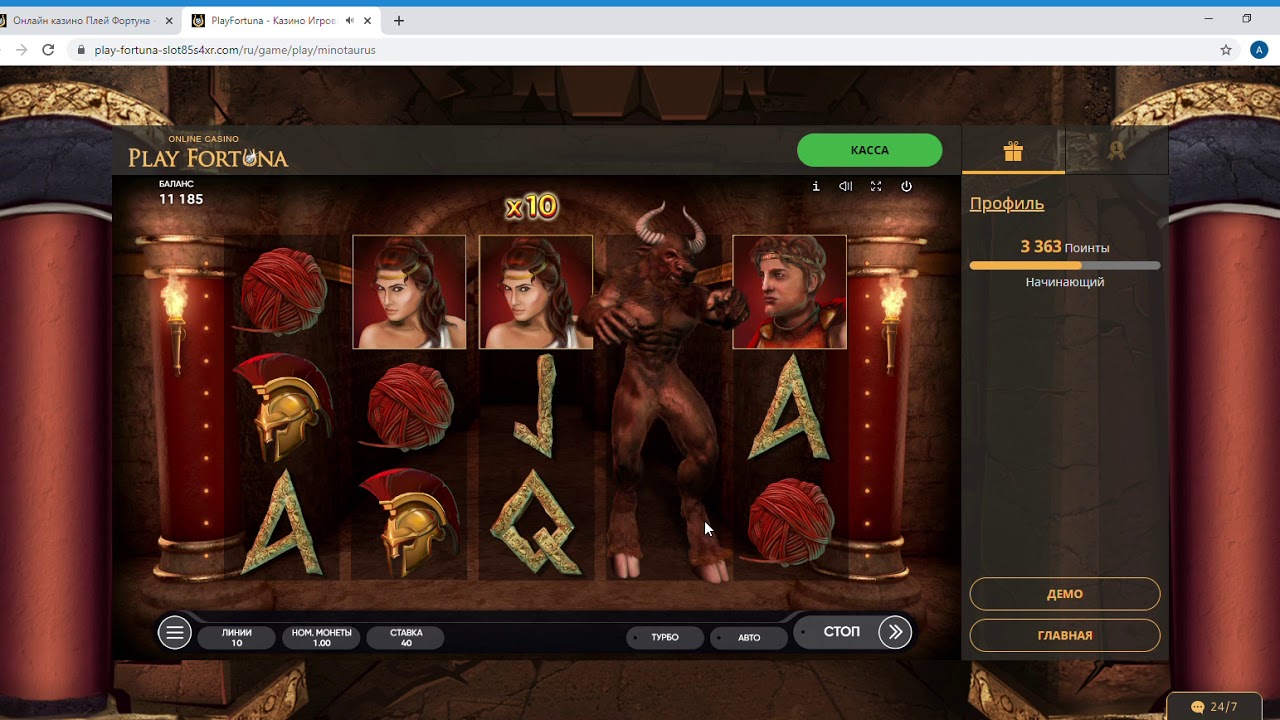Switch the game to fullscreen
1280x720 pixels.
(x=876, y=186)
